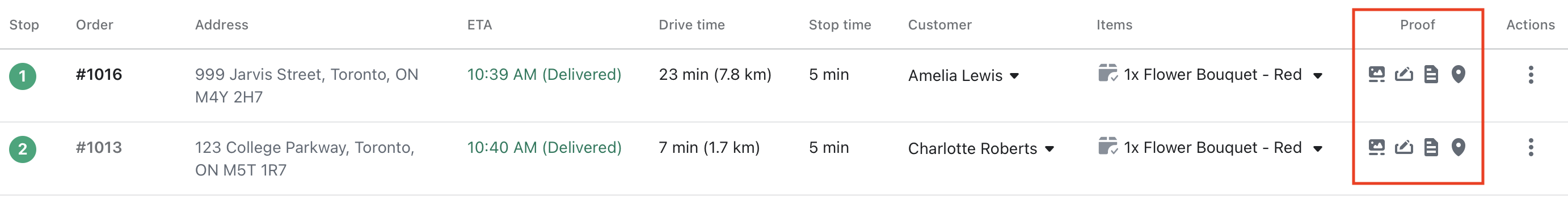Click the items package icon for stop 1
Viewport: 1568px width, 214px height.
(x=1108, y=73)
